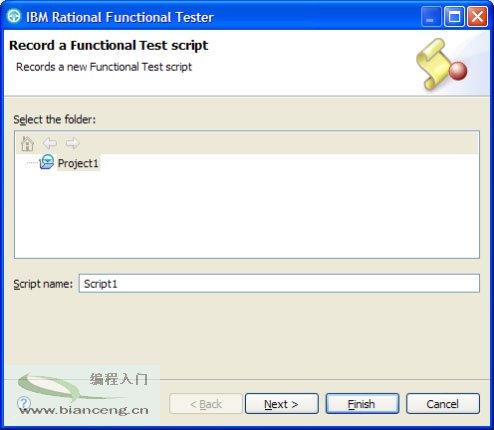The image size is (494, 430).
Task: Go to the home folder icon
Action: click(27, 144)
